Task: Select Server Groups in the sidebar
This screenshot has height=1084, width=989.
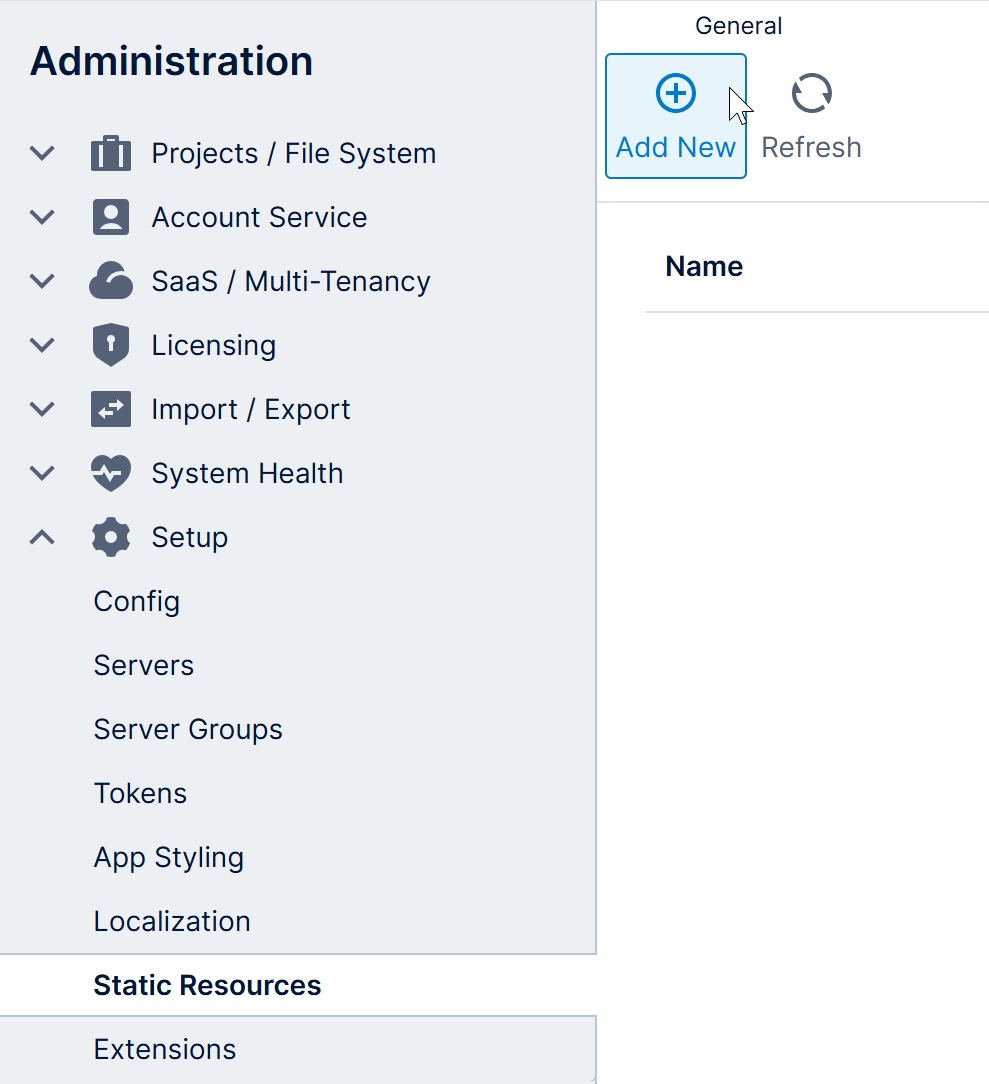Action: tap(188, 730)
